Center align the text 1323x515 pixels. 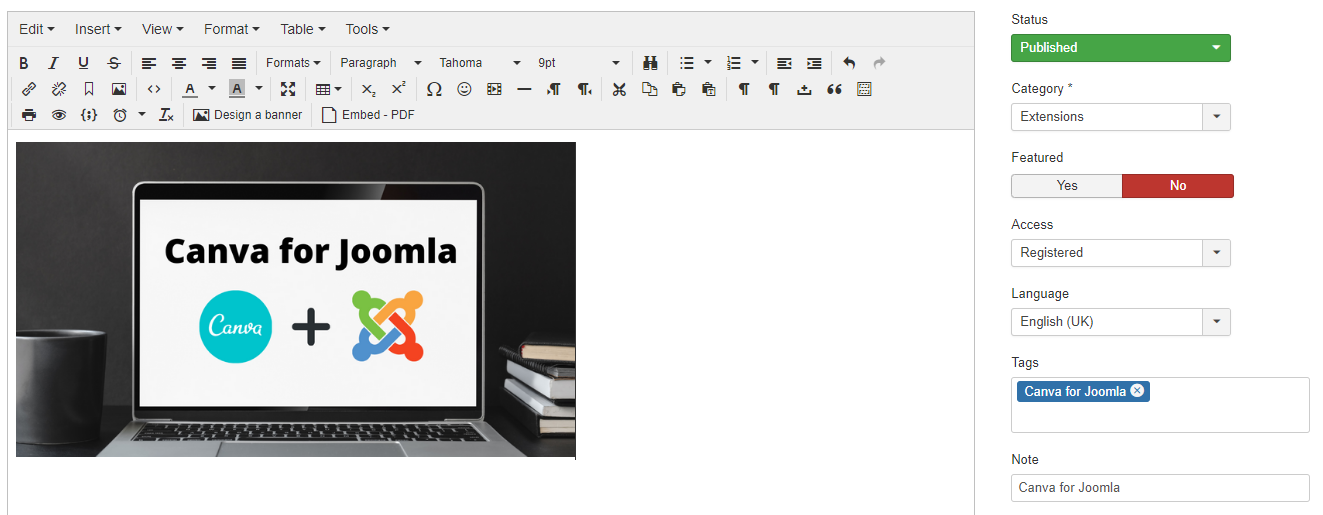point(179,63)
